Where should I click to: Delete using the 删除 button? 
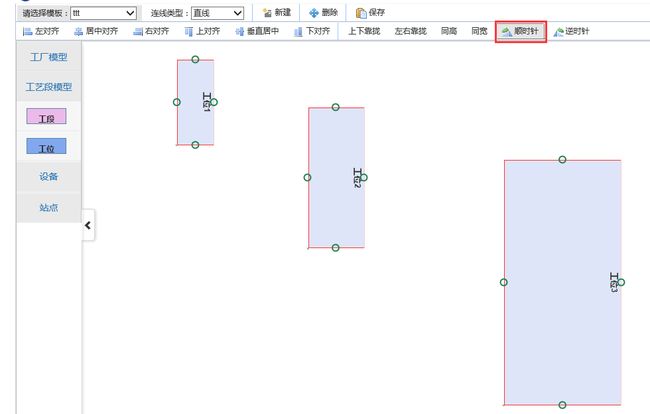point(324,13)
